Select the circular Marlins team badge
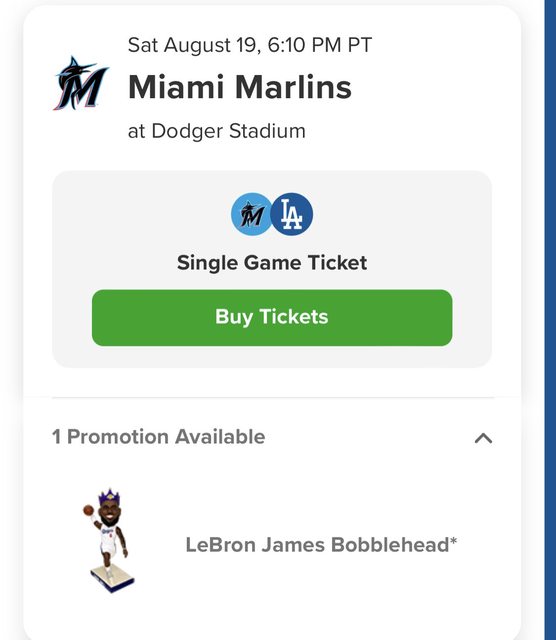 (251, 214)
